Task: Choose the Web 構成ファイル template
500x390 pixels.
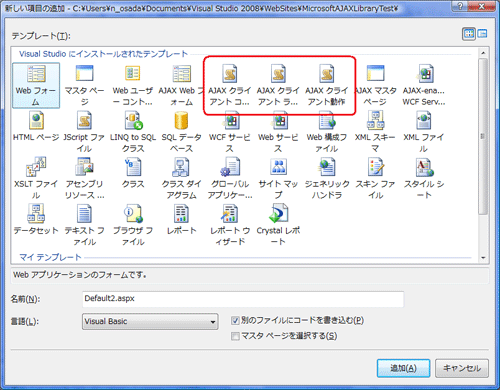Action: (327, 132)
